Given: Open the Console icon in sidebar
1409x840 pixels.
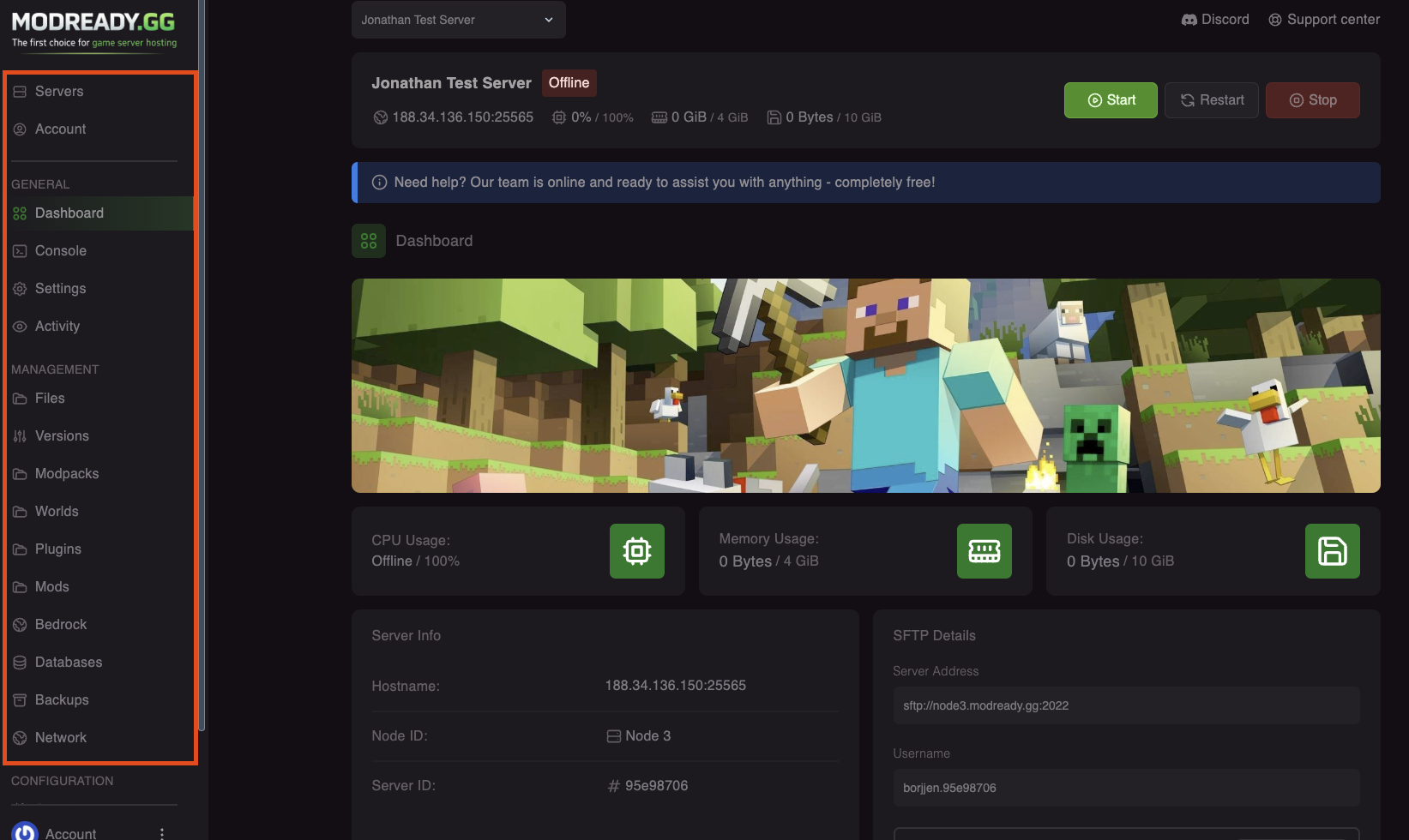Looking at the screenshot, I should [19, 250].
